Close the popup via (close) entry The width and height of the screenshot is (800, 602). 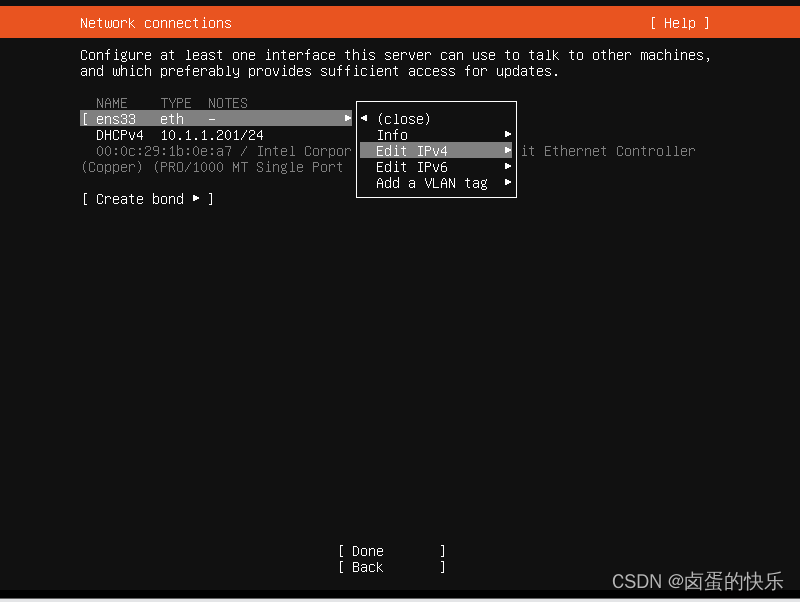pos(404,119)
